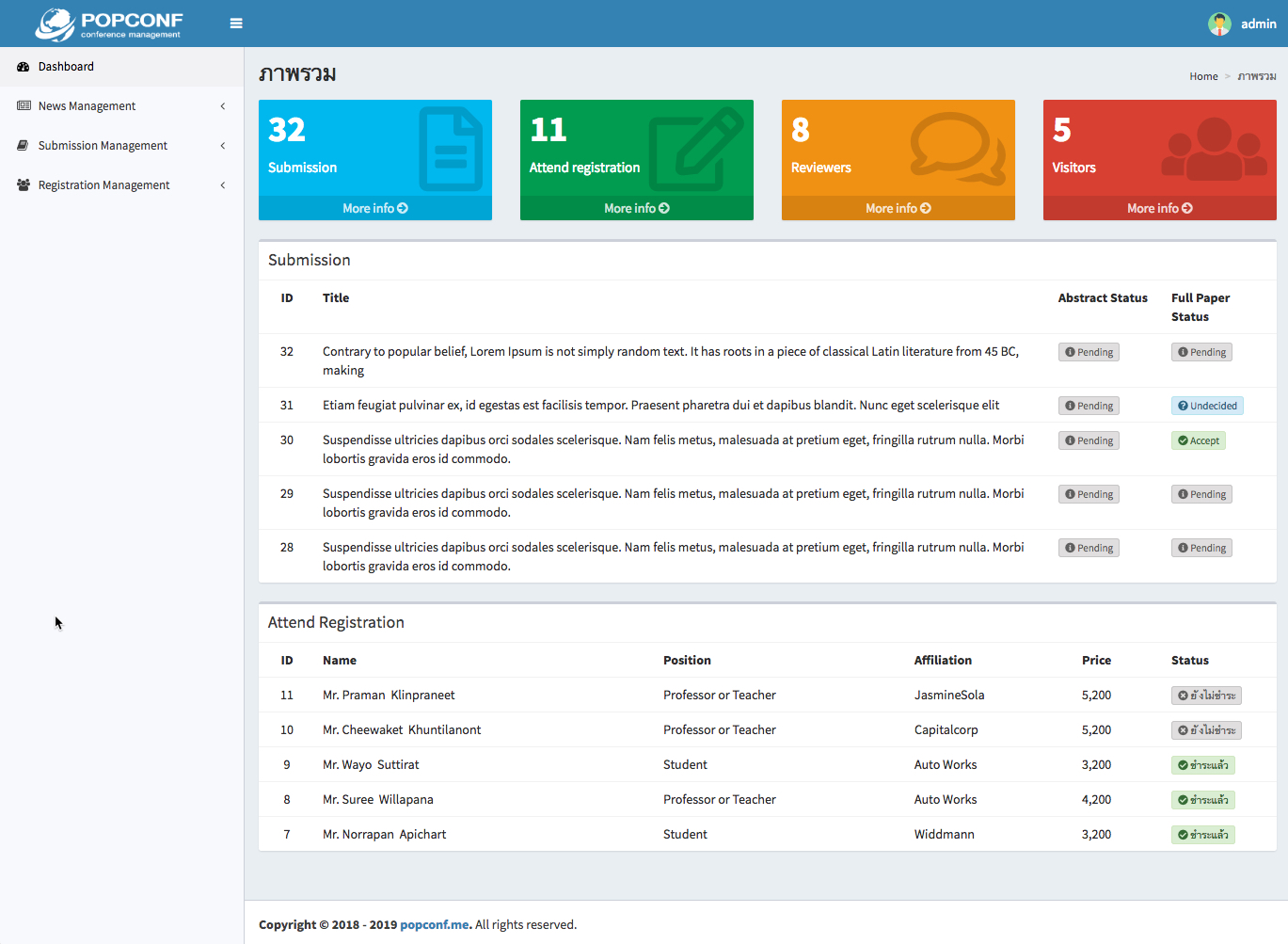This screenshot has height=944, width=1288.
Task: Select Registration Management in the sidebar
Action: click(x=103, y=185)
